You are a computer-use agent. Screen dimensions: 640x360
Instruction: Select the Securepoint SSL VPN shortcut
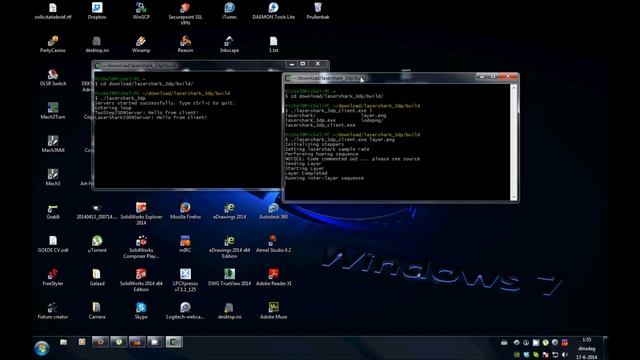tap(185, 14)
